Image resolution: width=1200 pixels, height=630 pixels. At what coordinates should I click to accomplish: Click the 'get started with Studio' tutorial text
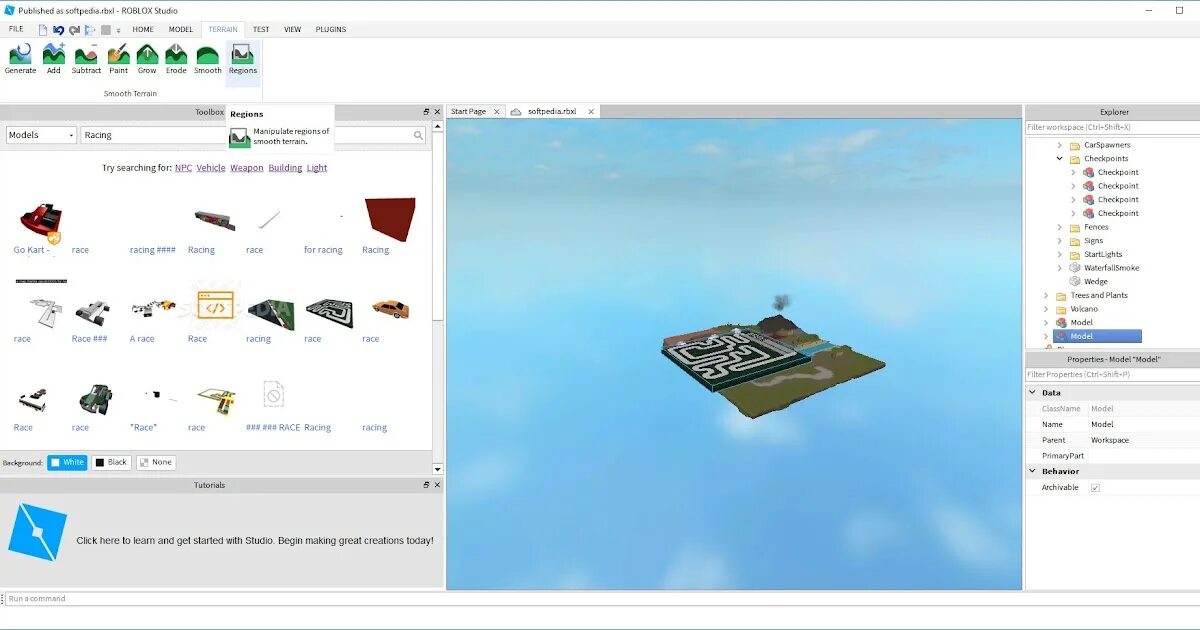pos(255,541)
